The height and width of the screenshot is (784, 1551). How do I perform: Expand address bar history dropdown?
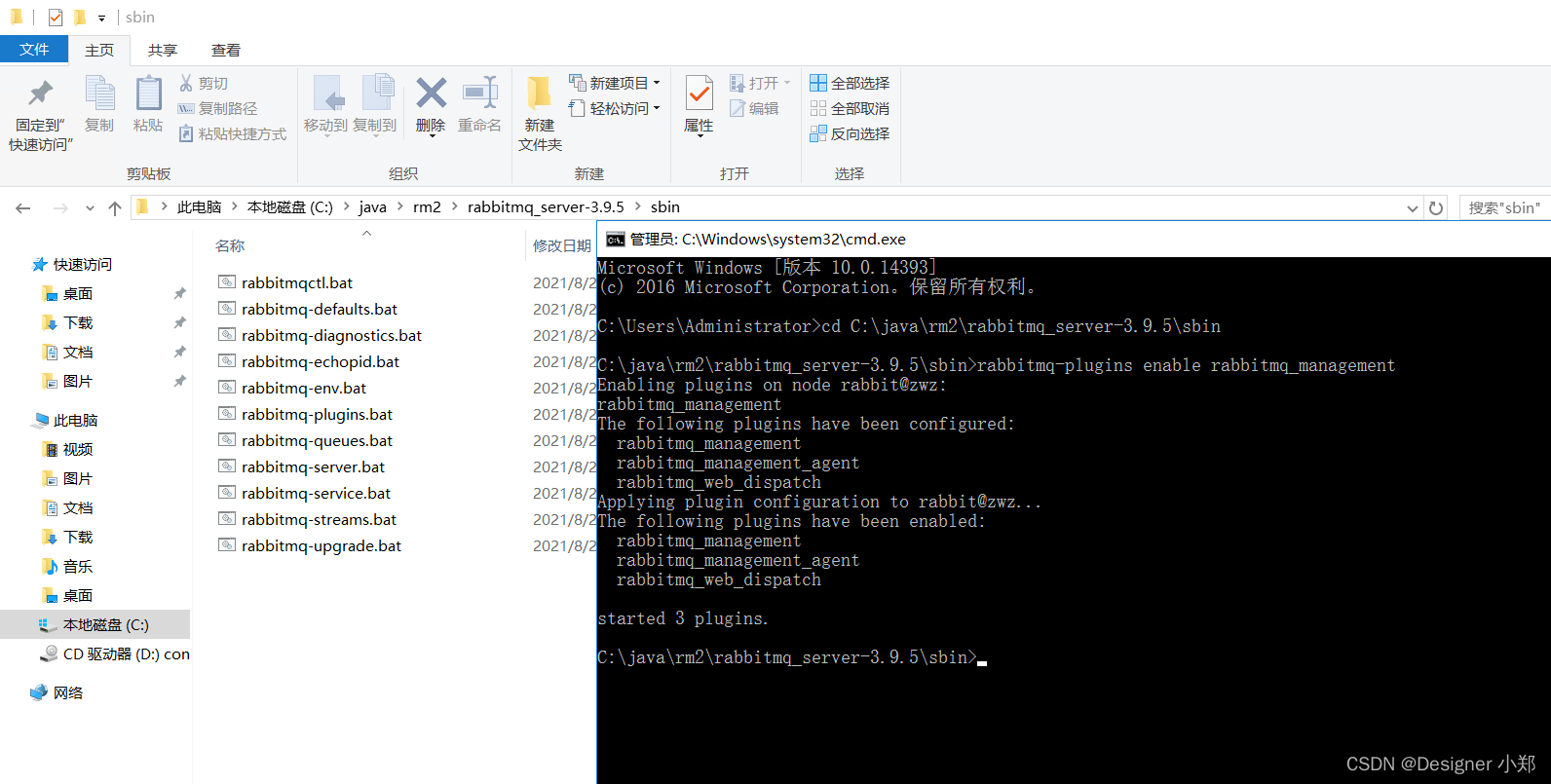click(x=1413, y=208)
